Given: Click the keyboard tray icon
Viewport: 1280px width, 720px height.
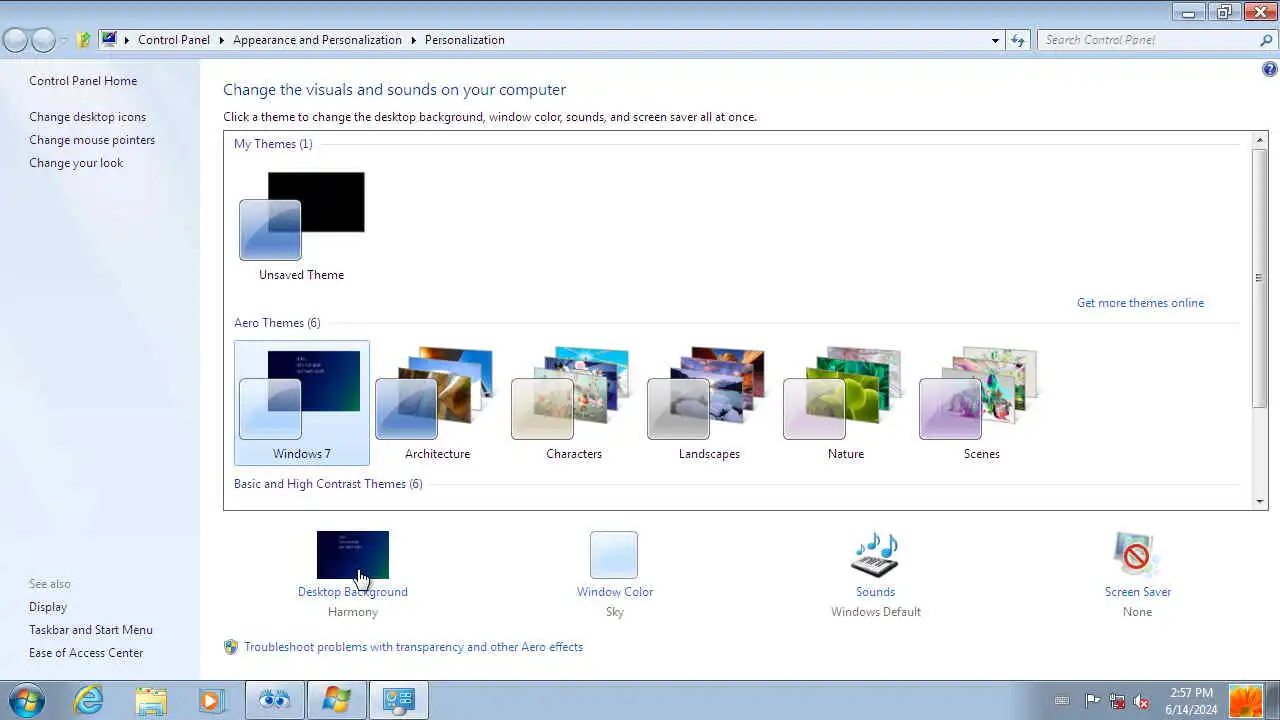Looking at the screenshot, I should coord(1062,701).
